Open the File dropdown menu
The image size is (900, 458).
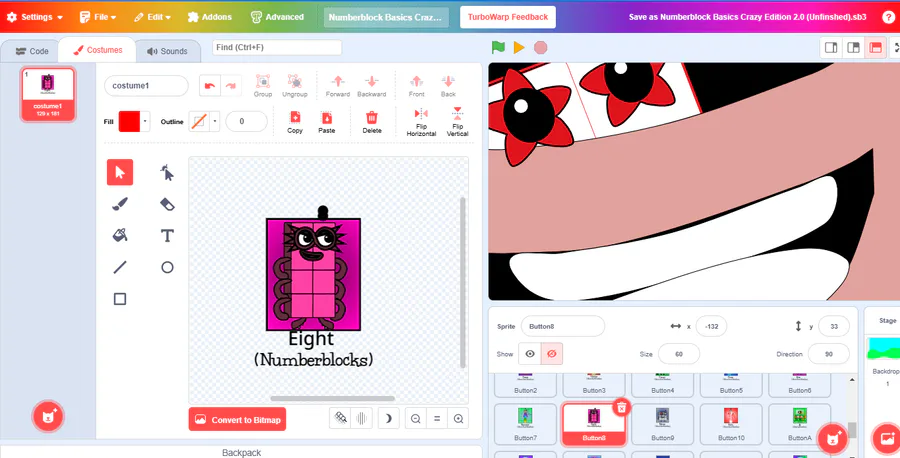point(98,17)
